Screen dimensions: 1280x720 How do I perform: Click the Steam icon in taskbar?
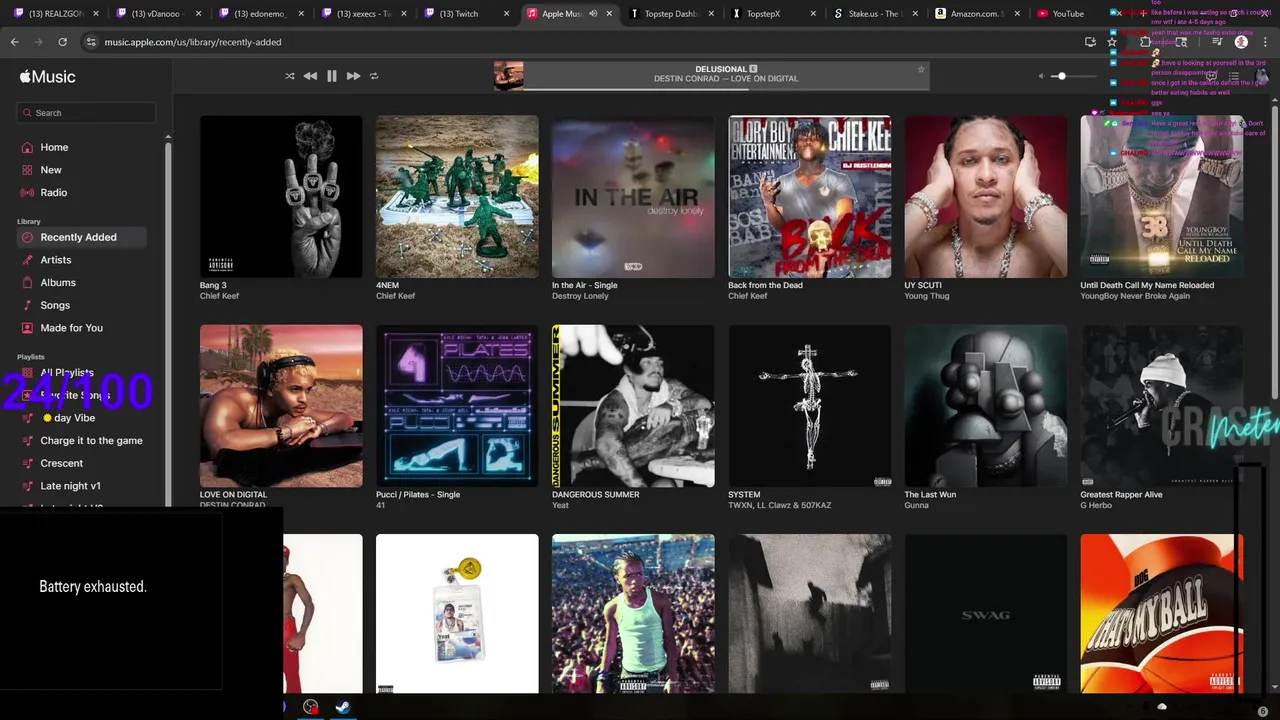(x=342, y=707)
